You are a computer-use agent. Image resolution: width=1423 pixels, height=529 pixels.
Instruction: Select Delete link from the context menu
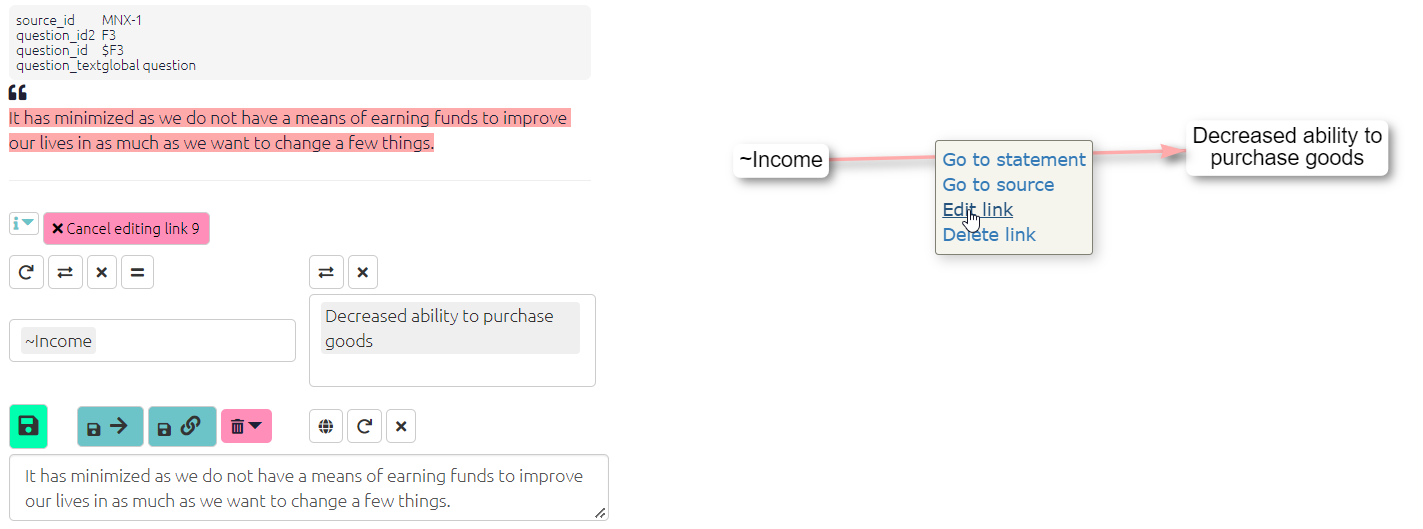(x=989, y=235)
